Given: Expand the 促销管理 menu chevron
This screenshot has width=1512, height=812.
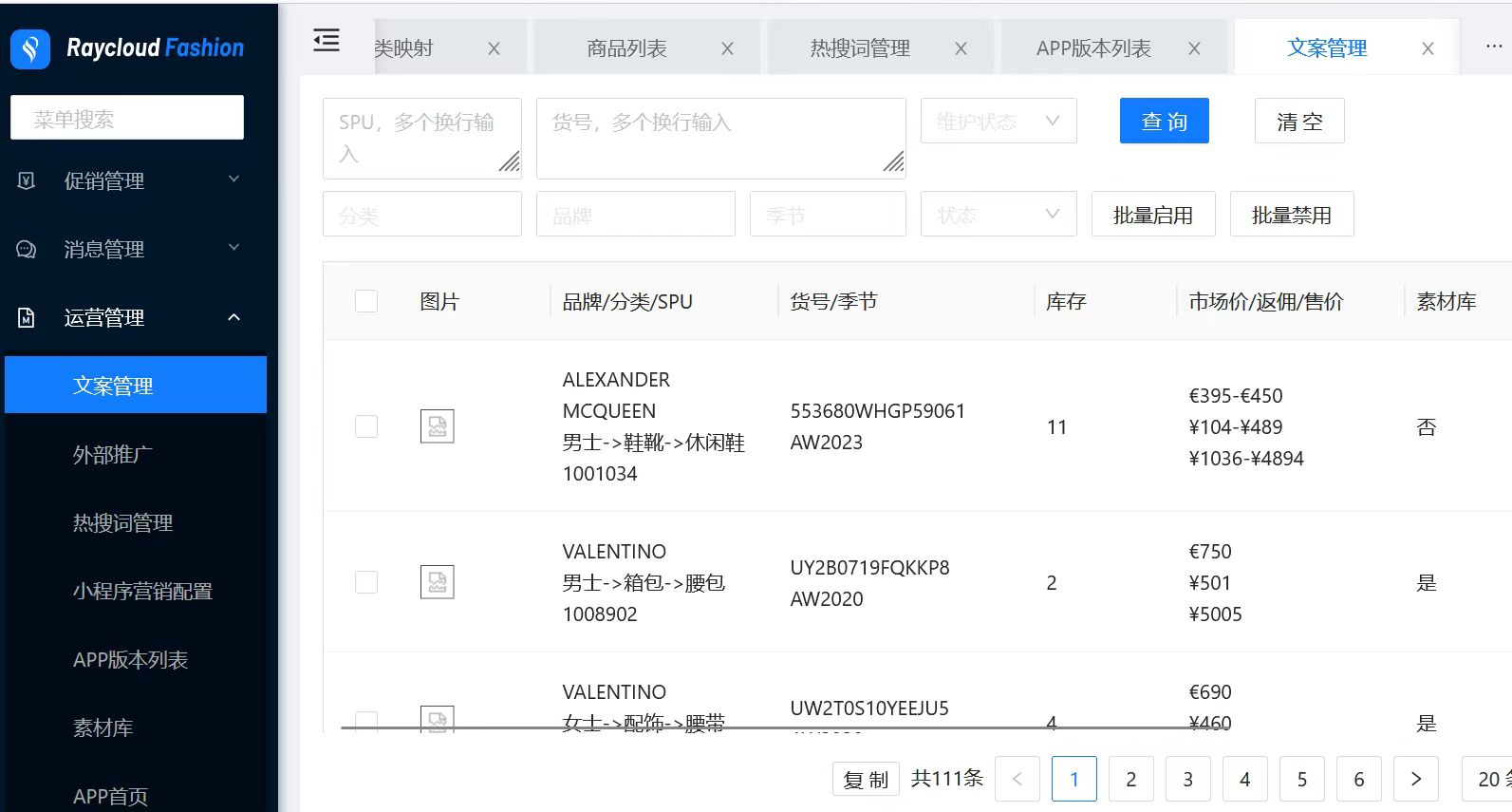Looking at the screenshot, I should [x=233, y=179].
